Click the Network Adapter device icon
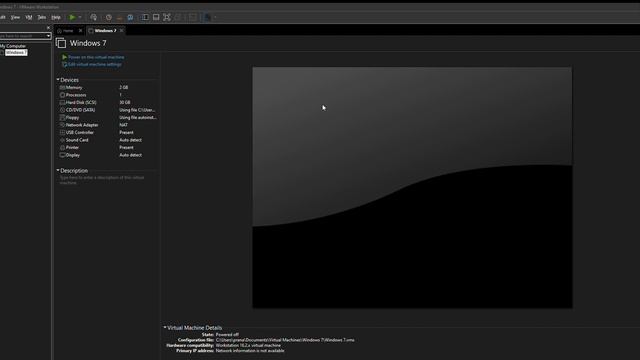This screenshot has height=360, width=640. (62, 125)
